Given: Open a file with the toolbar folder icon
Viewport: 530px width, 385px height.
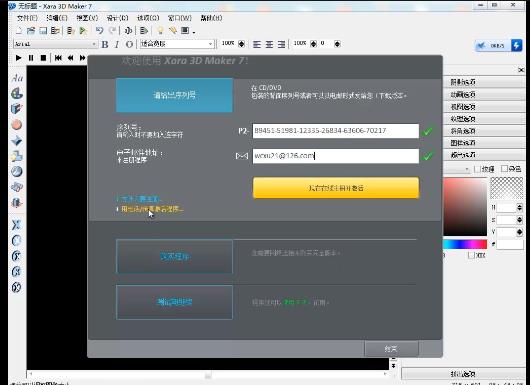Looking at the screenshot, I should 31,31.
